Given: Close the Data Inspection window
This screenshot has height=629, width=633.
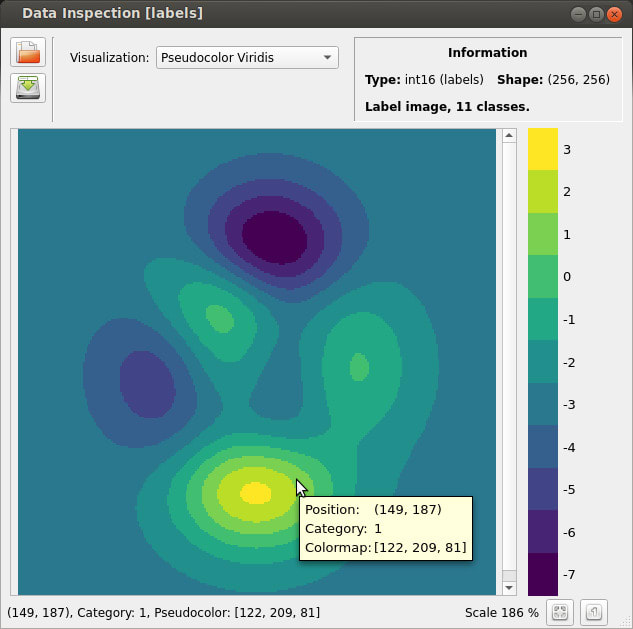Looking at the screenshot, I should (614, 15).
